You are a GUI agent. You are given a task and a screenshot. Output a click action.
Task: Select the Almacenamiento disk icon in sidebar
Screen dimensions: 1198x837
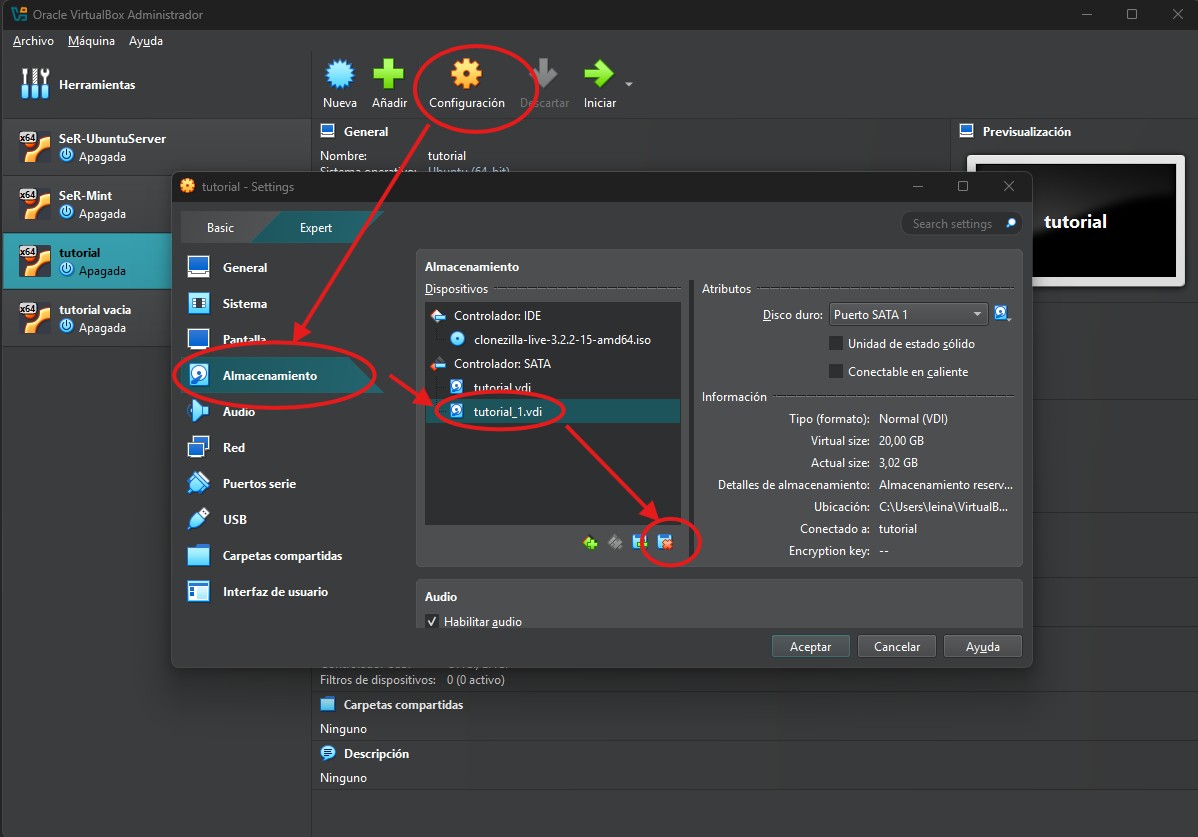(x=199, y=375)
